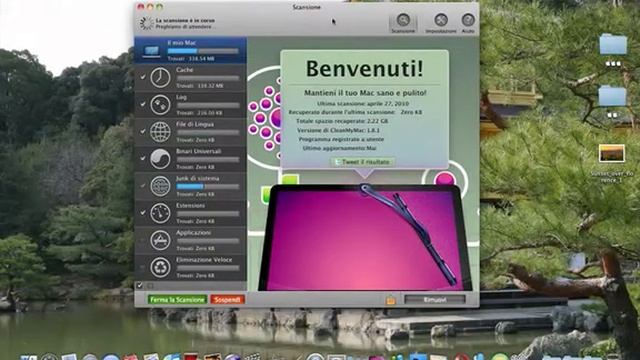Click the red Sospendi button
Viewport: 640px width, 360px height.
[x=227, y=300]
